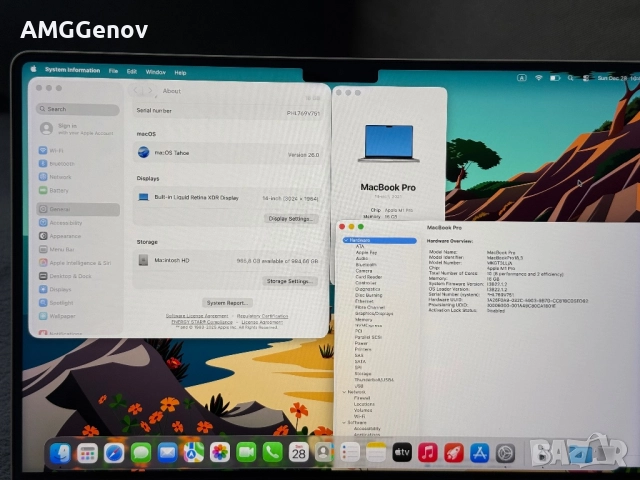Open the System Information app menu
640x480 pixels.
72,70
